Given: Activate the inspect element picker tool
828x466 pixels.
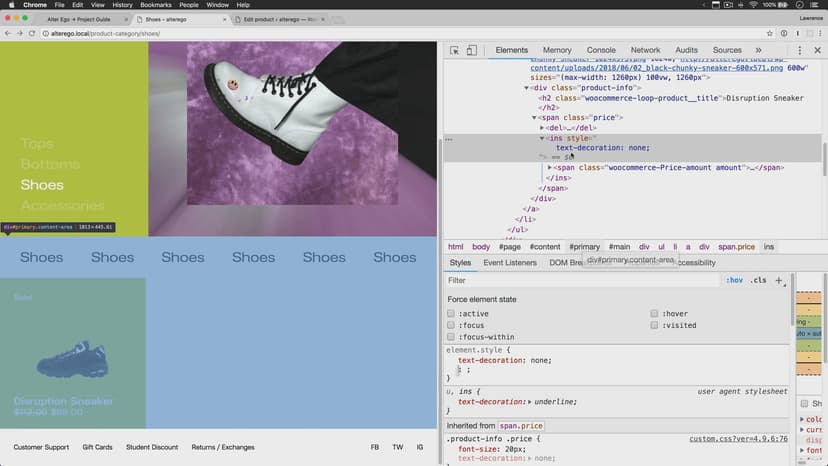Looking at the screenshot, I should coord(454,50).
